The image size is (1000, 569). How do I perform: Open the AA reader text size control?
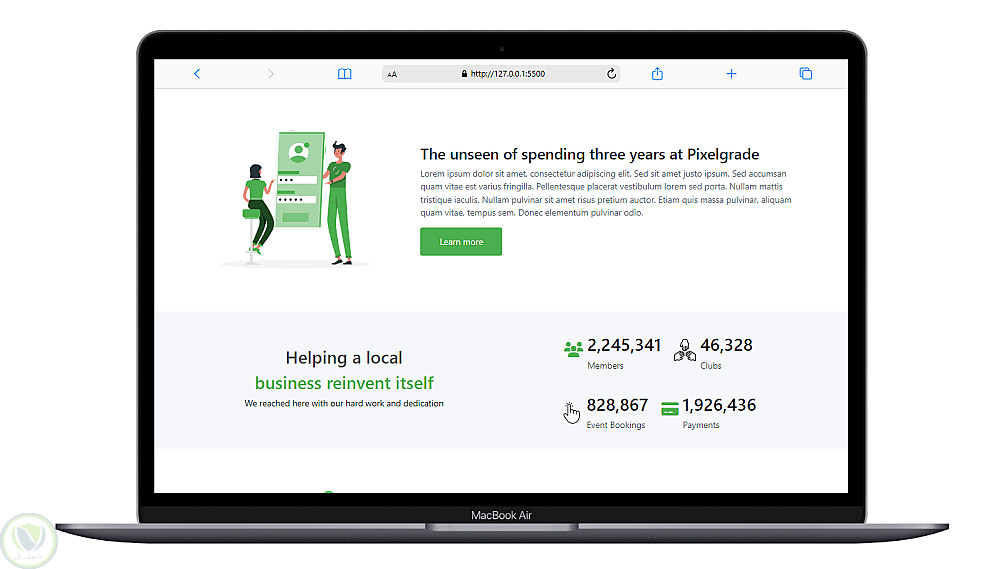point(392,75)
